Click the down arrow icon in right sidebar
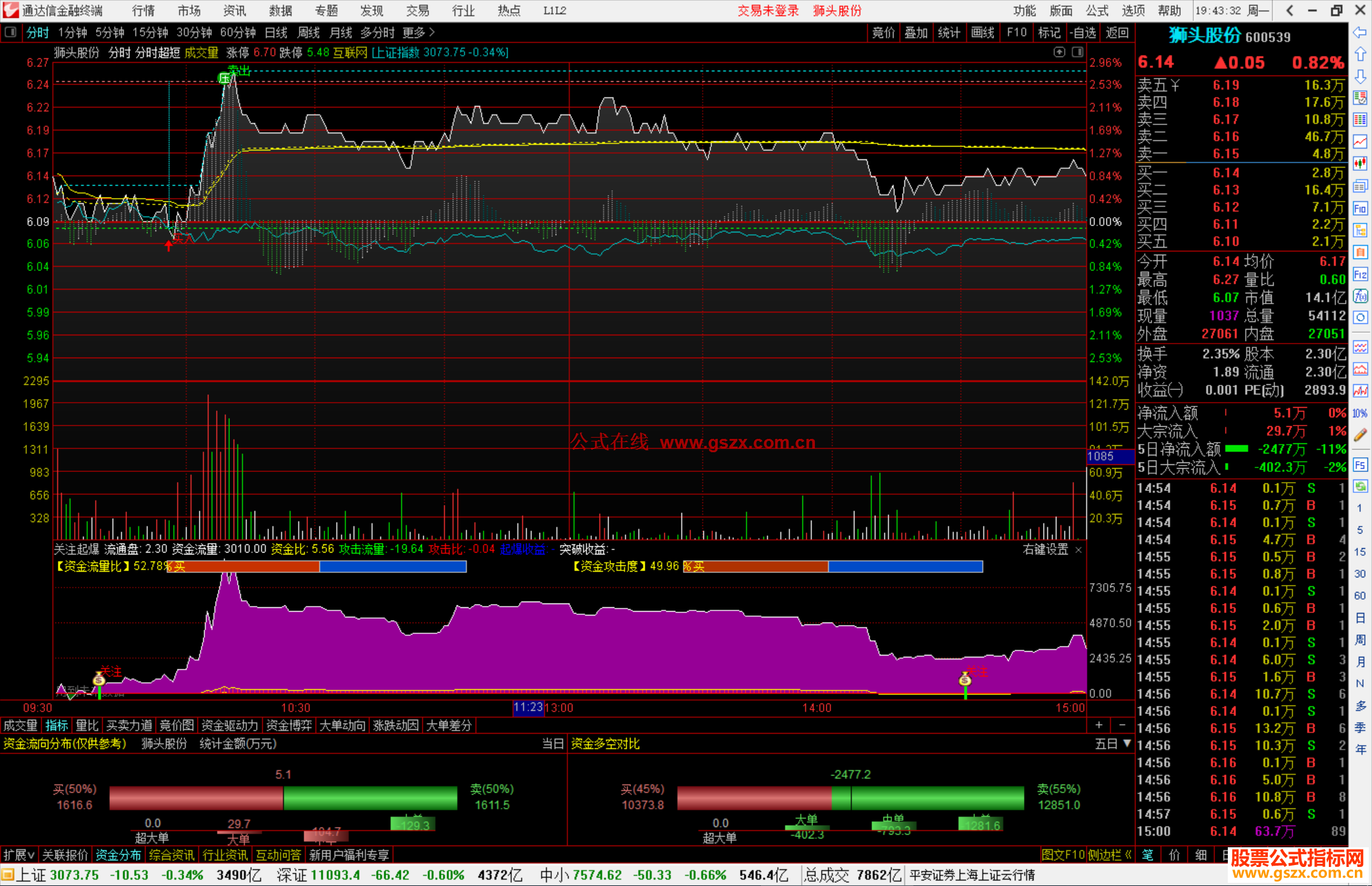The width and height of the screenshot is (1372, 886). [1360, 76]
